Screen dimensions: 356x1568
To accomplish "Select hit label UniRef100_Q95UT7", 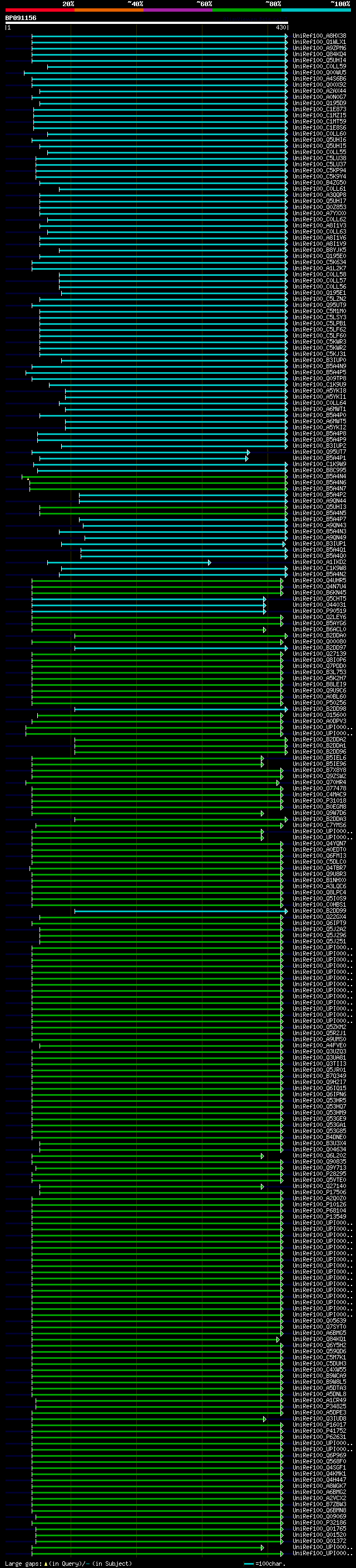I will click(x=319, y=452).
